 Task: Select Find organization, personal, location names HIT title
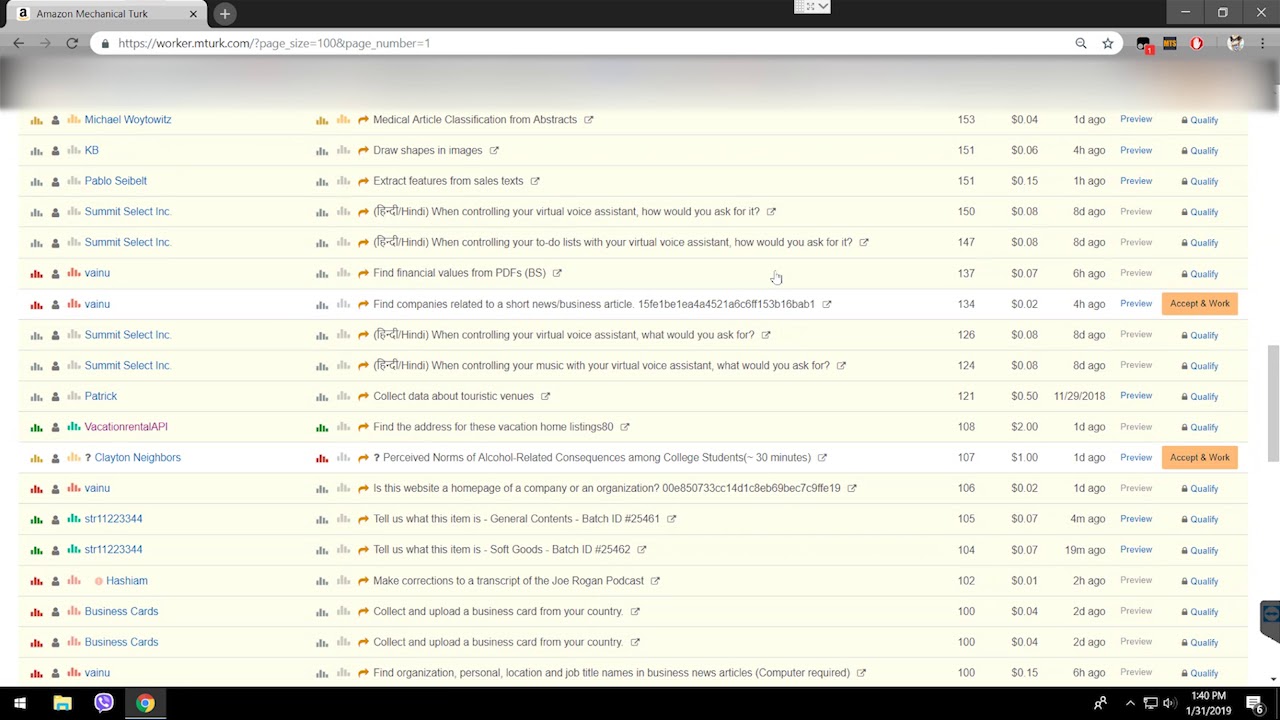(611, 673)
